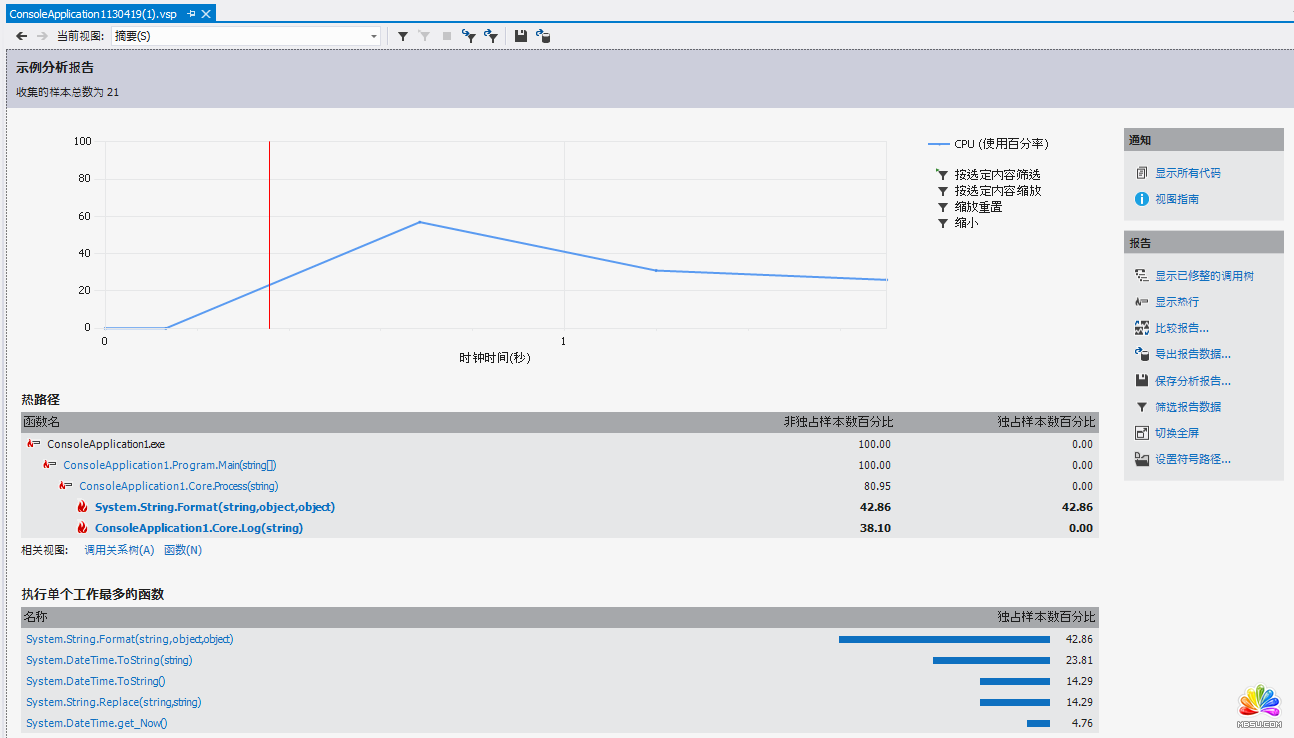Click the 比较报告 compare icon

pos(1142,328)
